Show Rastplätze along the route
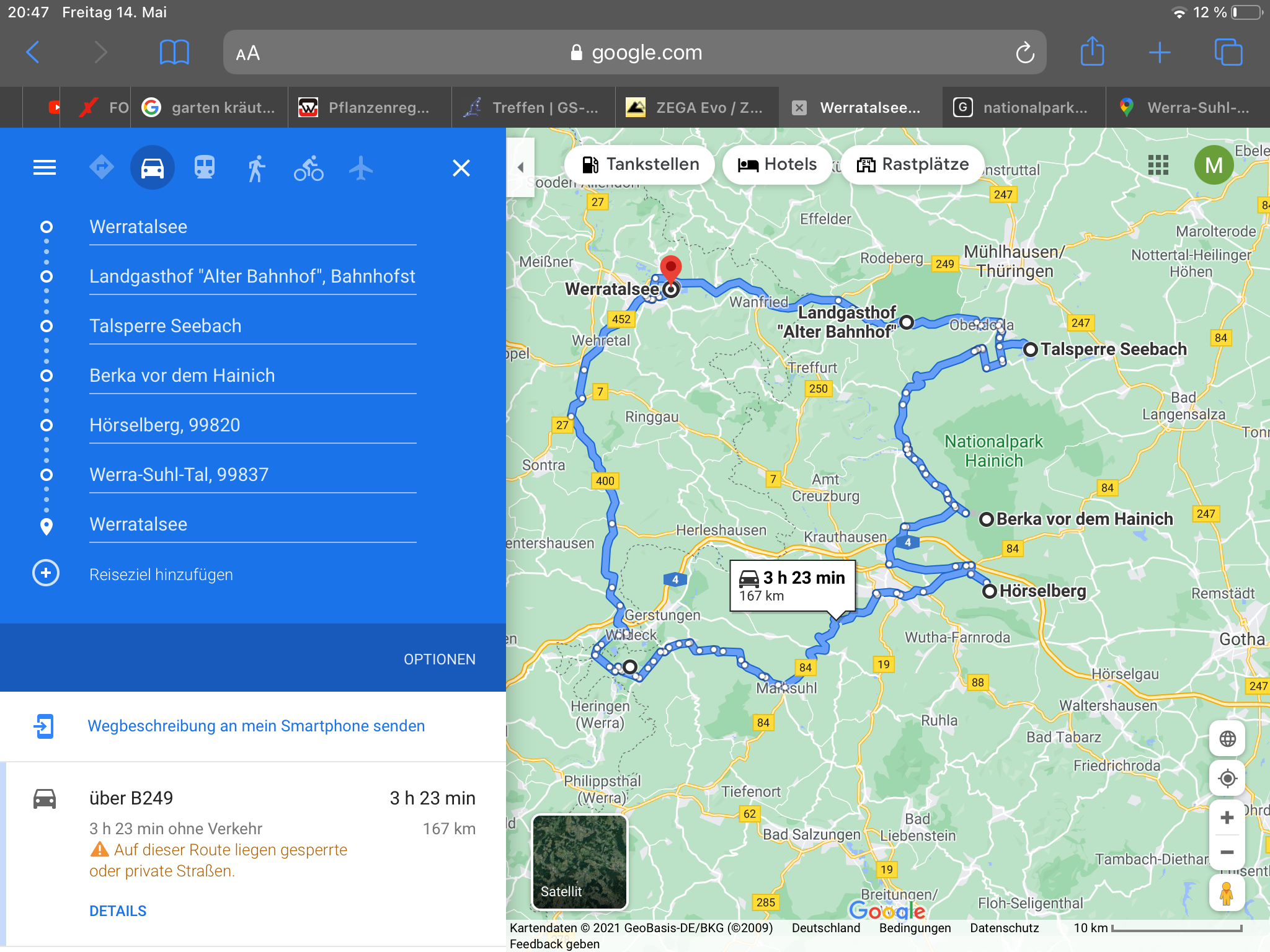 pos(912,164)
